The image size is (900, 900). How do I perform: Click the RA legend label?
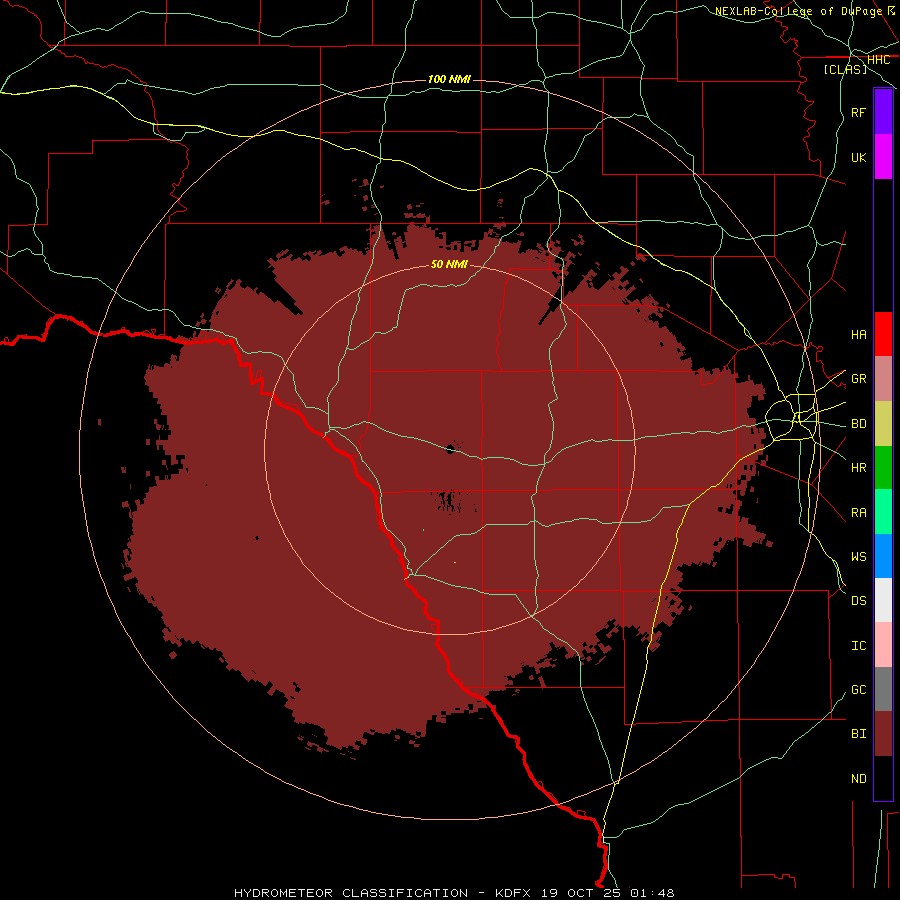click(858, 513)
